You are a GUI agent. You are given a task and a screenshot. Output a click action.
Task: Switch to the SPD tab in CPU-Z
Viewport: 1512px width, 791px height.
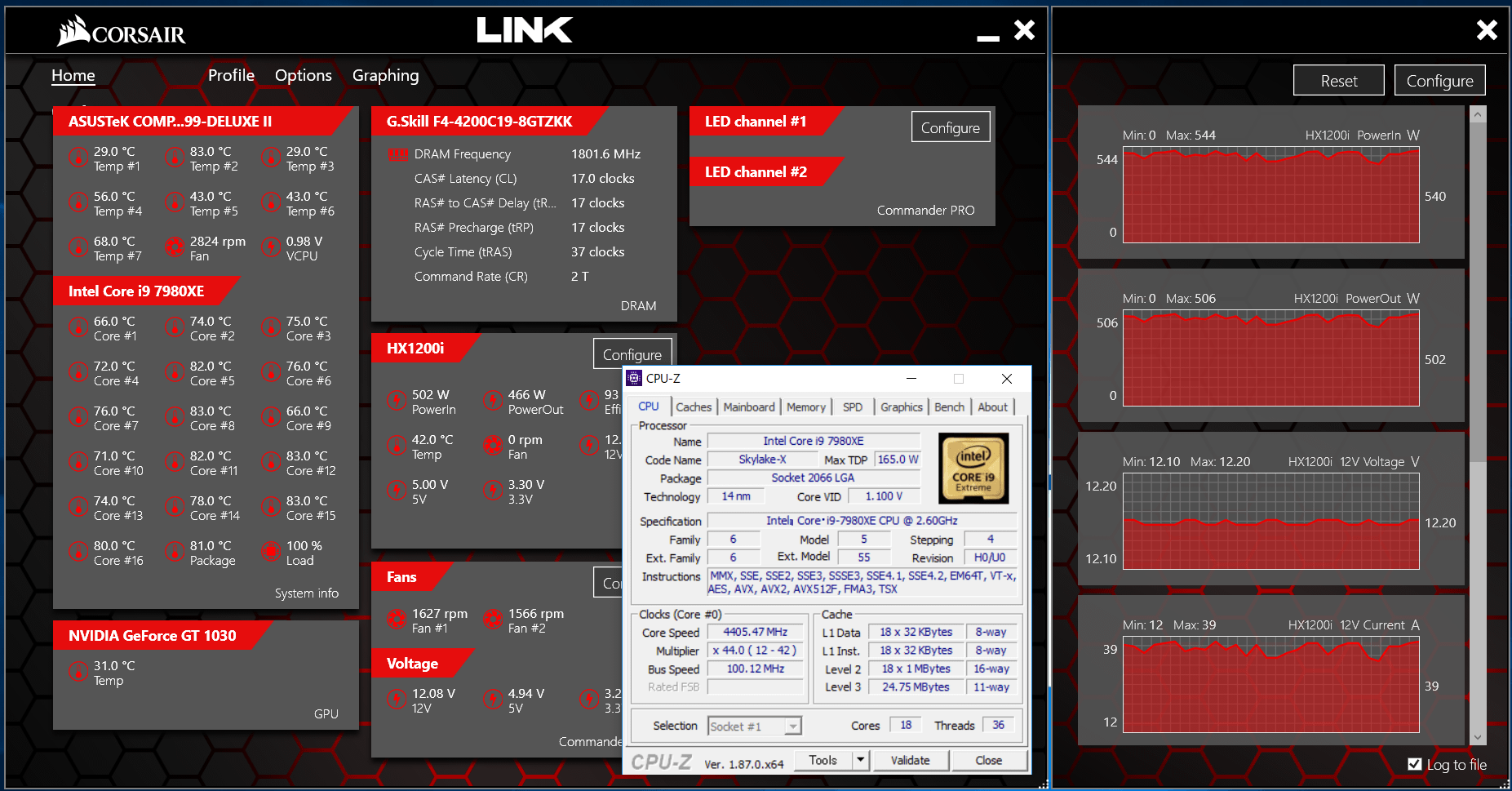(853, 407)
